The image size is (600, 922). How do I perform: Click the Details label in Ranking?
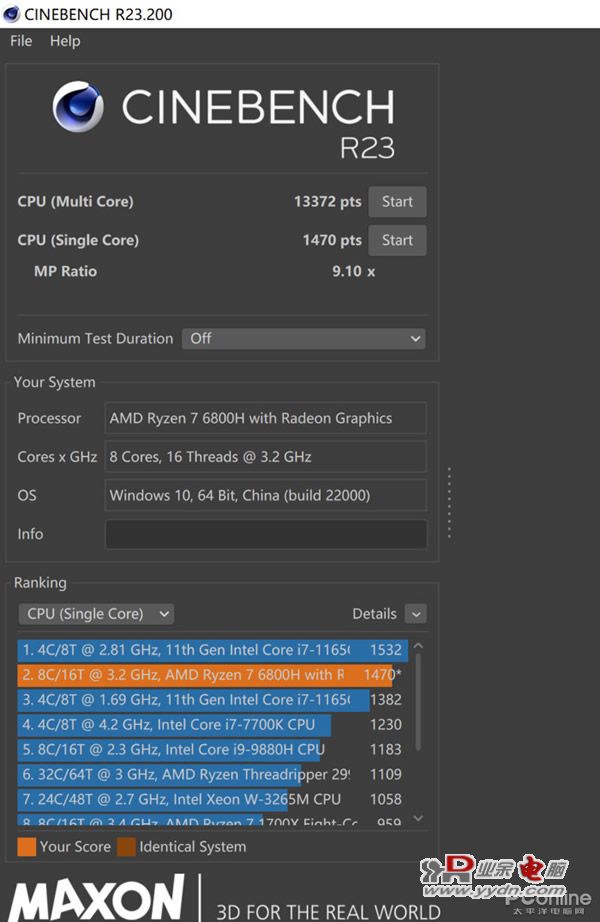[x=374, y=614]
